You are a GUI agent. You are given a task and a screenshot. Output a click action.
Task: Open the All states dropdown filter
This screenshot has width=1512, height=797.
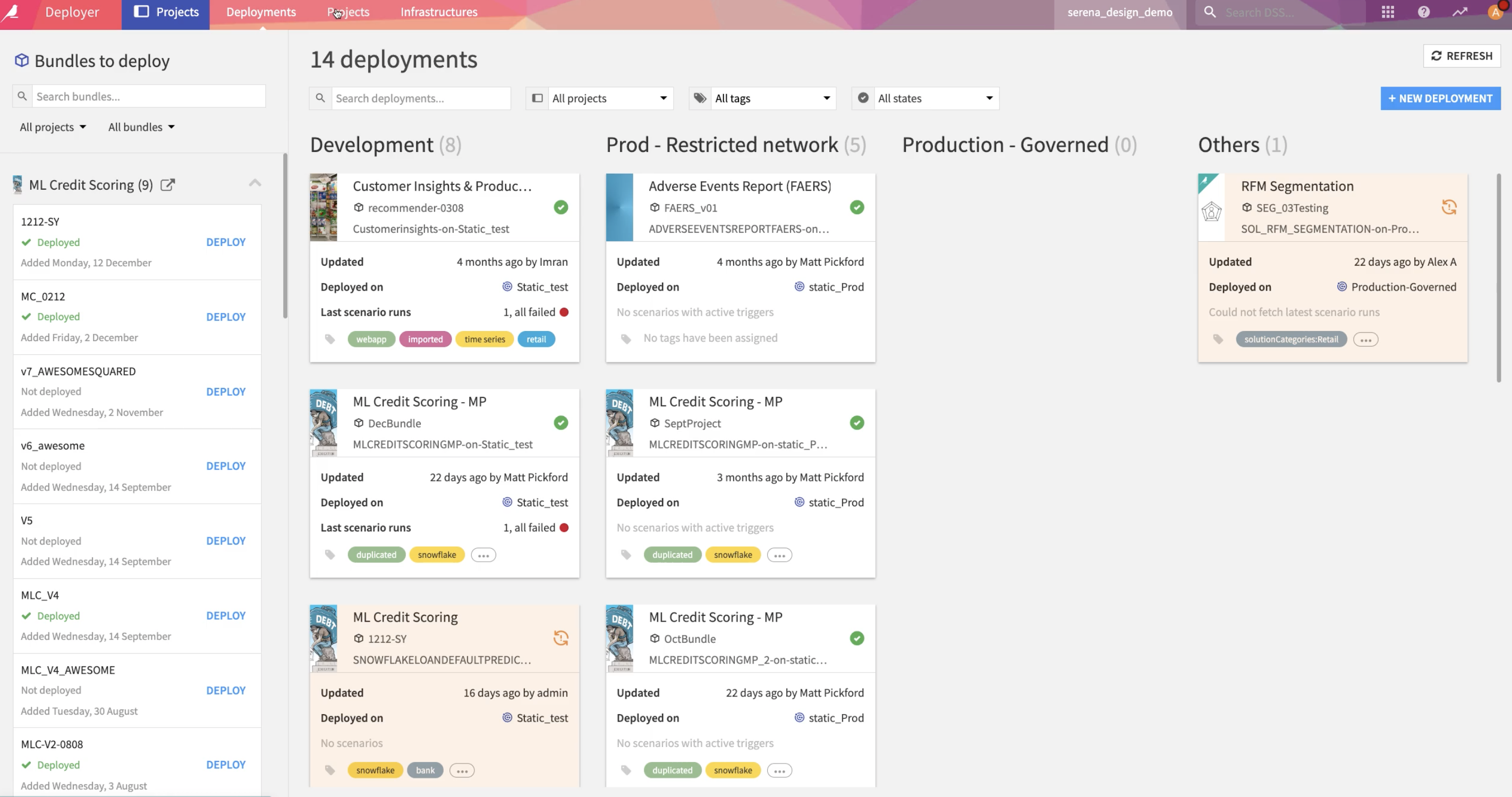(925, 97)
